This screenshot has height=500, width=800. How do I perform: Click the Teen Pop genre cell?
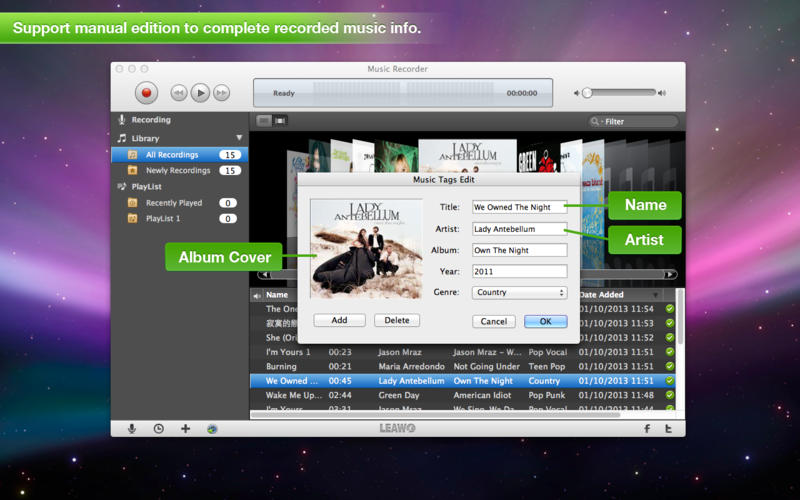coord(546,366)
